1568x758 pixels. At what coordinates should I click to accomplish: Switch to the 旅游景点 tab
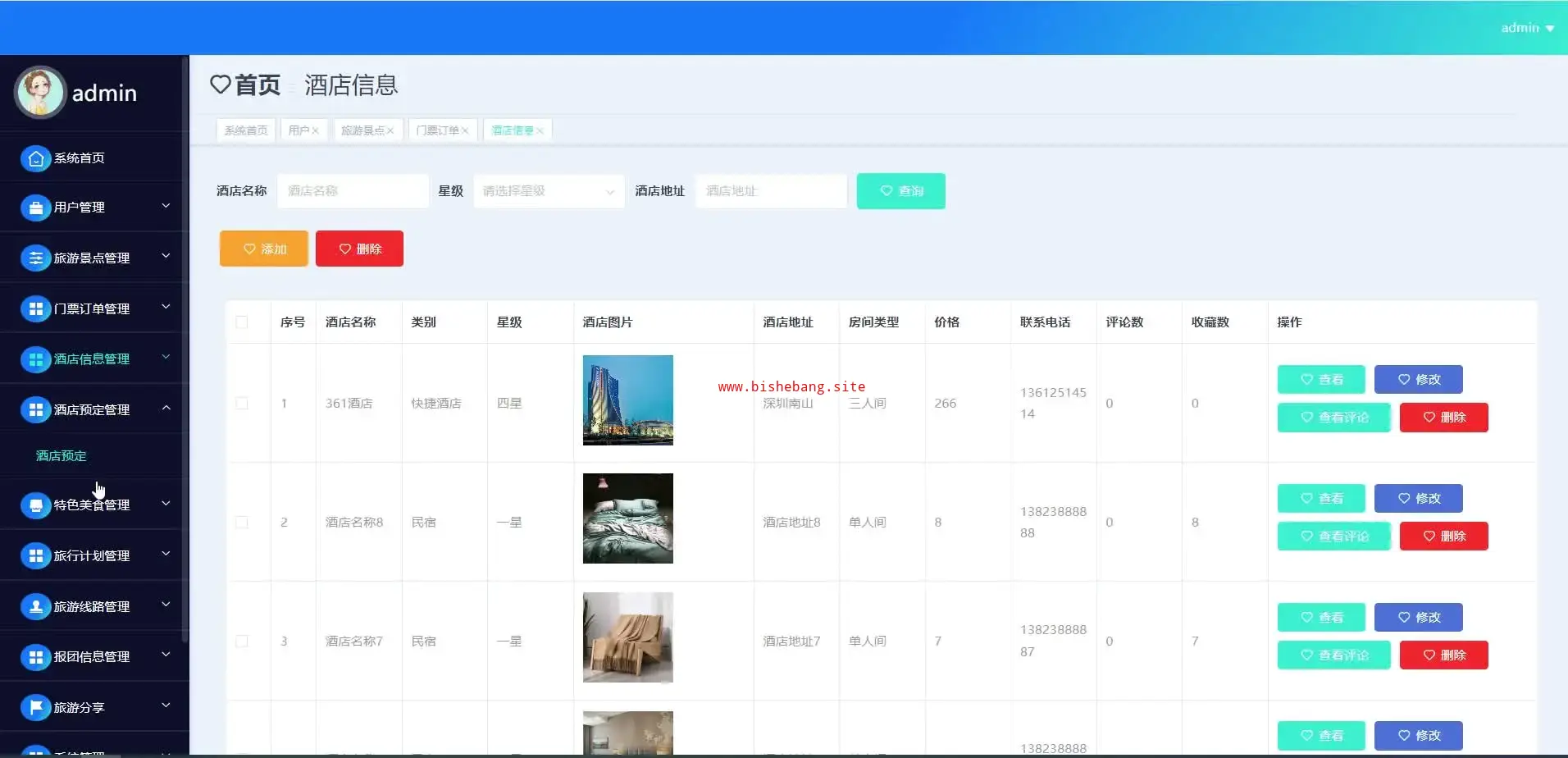pyautogui.click(x=362, y=130)
